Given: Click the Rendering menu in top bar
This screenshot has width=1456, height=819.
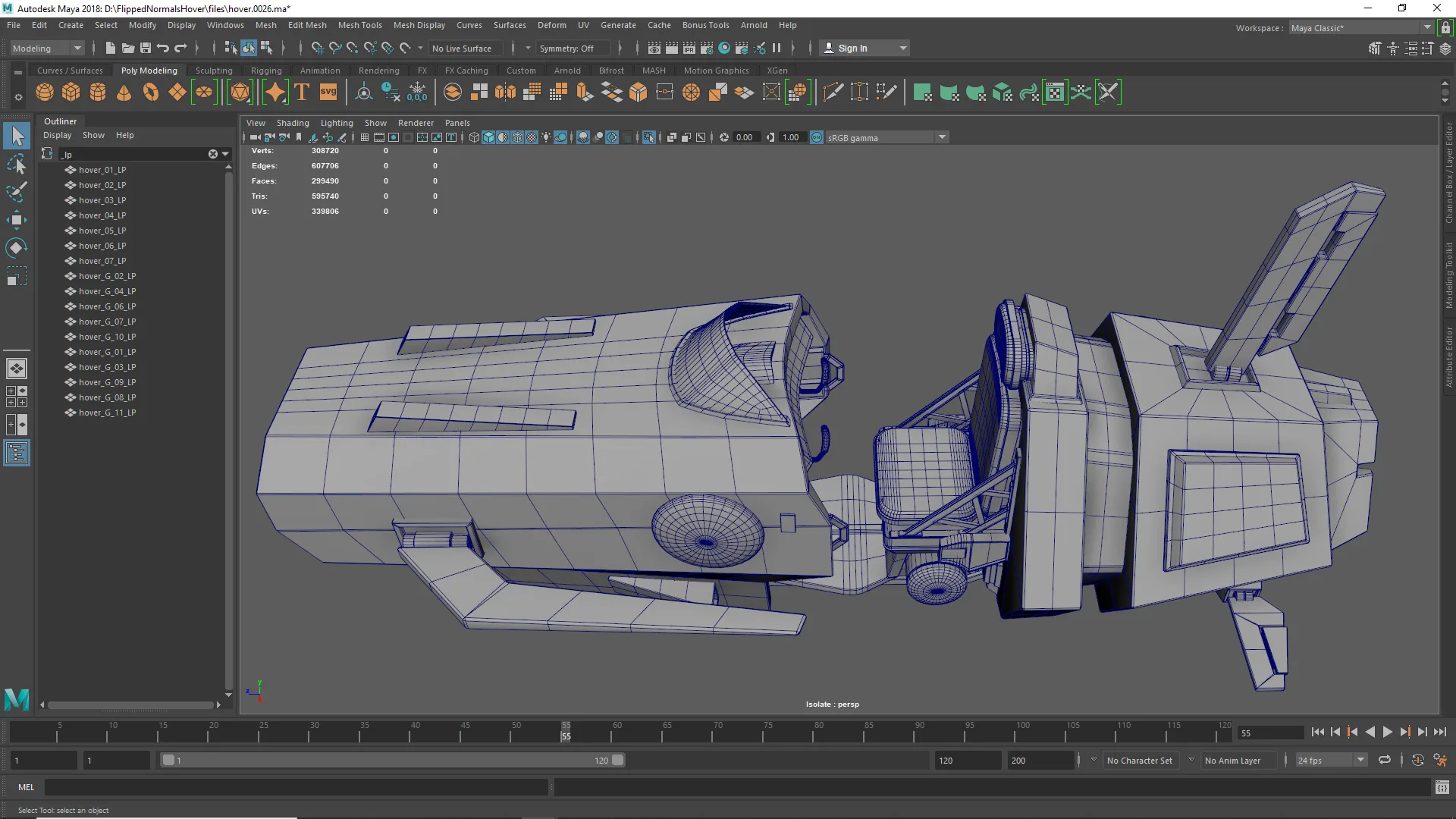Looking at the screenshot, I should click(378, 70).
